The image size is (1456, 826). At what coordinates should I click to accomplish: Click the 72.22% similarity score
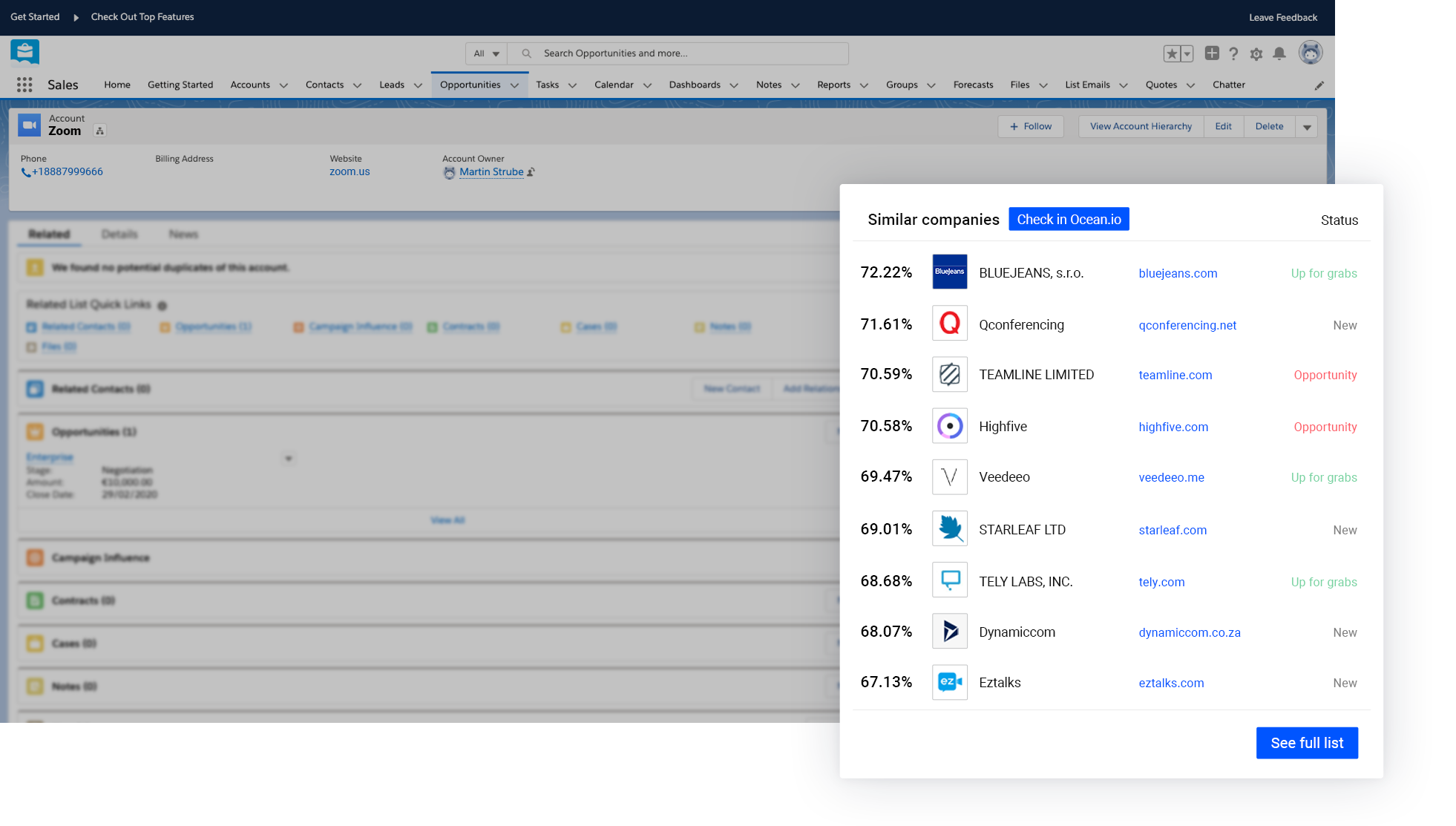[x=886, y=272]
